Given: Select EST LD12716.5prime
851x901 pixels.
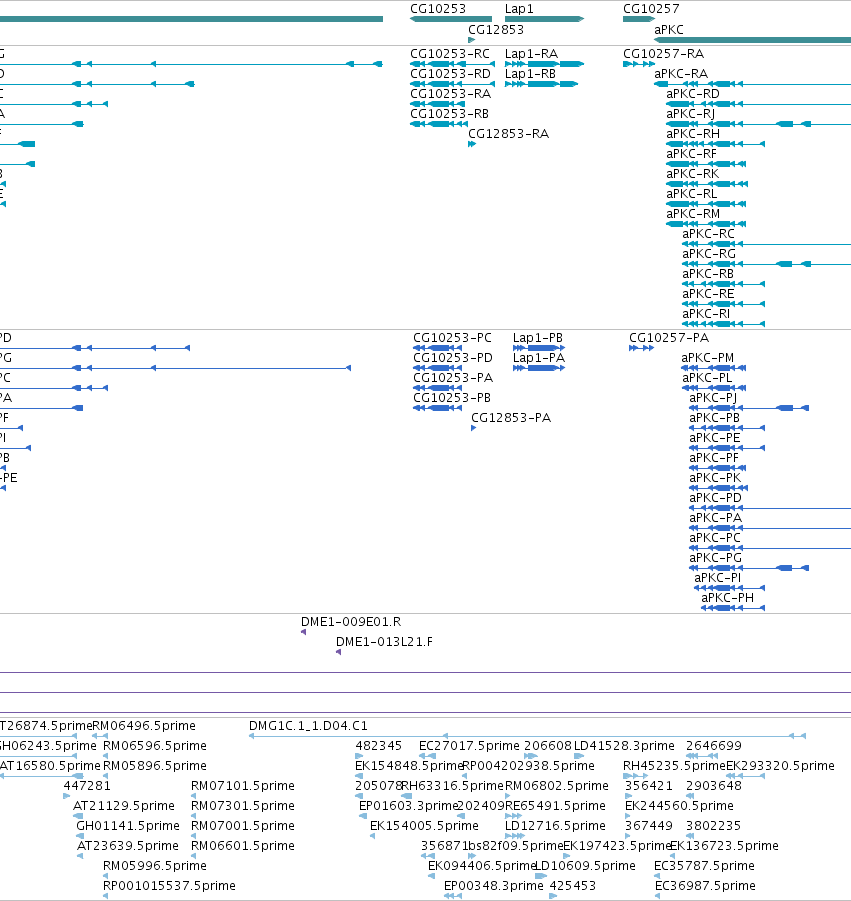Looking at the screenshot, I should (x=555, y=826).
